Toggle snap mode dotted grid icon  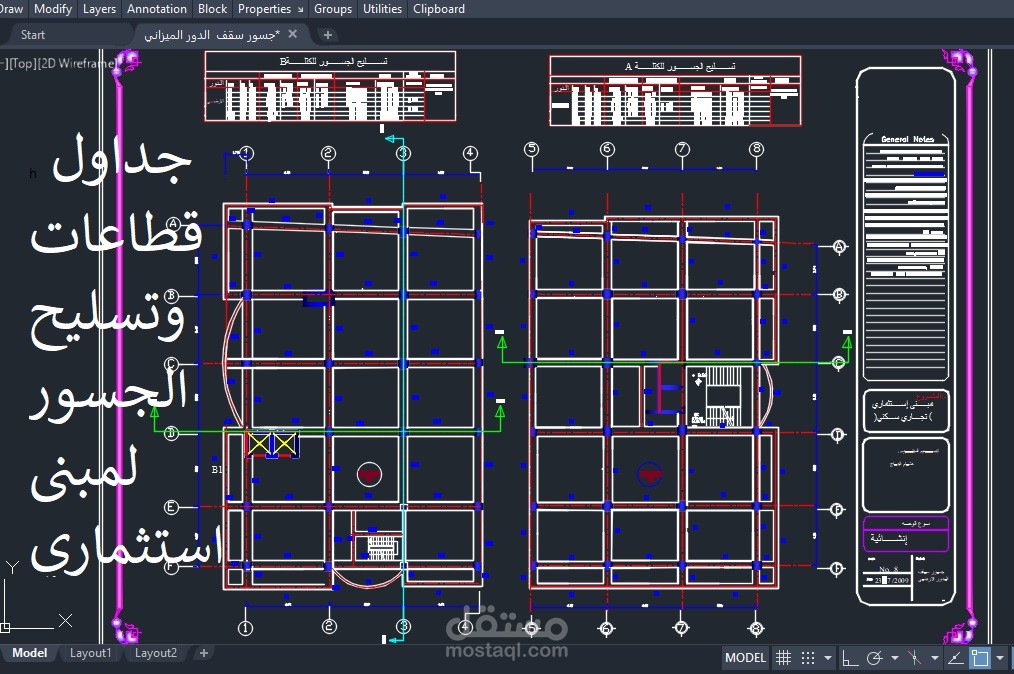[808, 658]
